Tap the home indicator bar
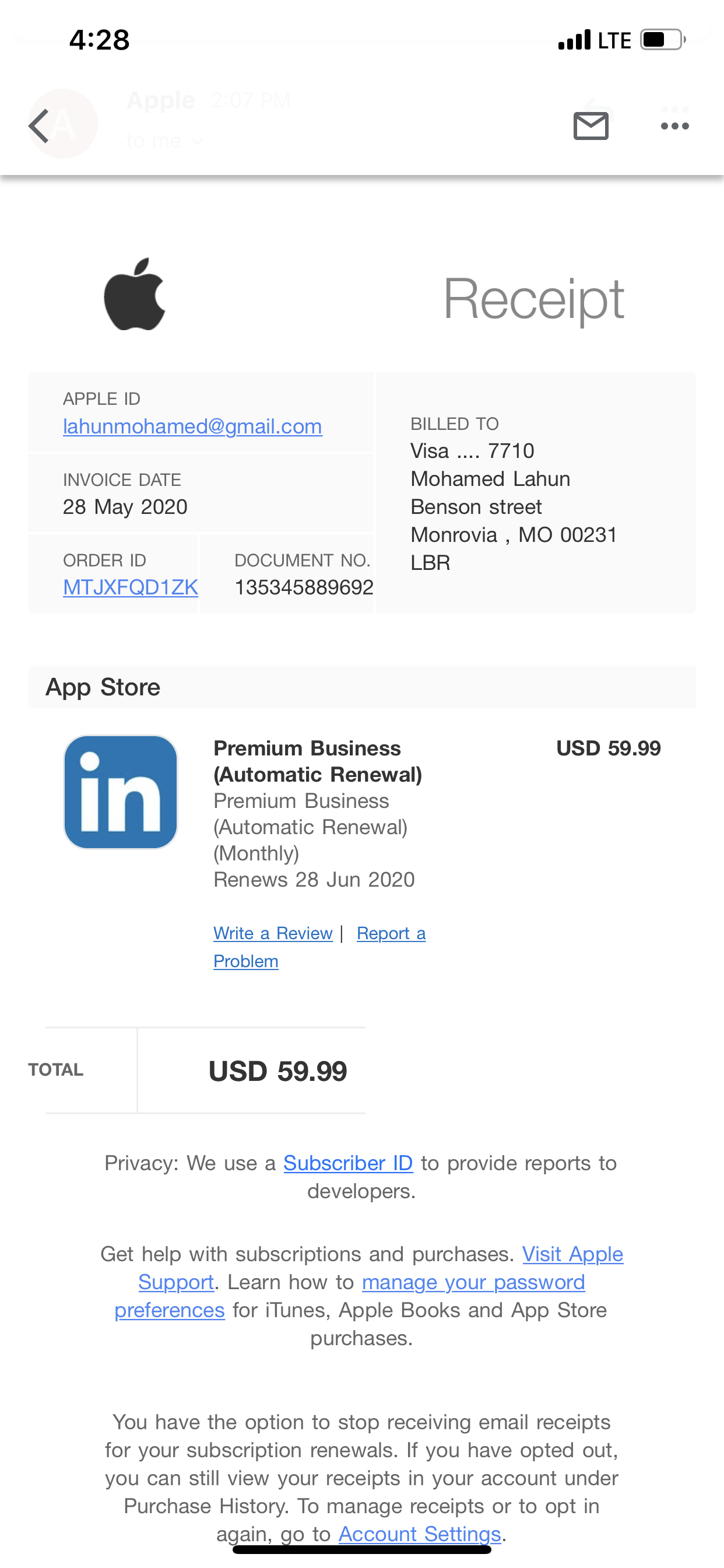This screenshot has width=724, height=1568. coord(361,1550)
